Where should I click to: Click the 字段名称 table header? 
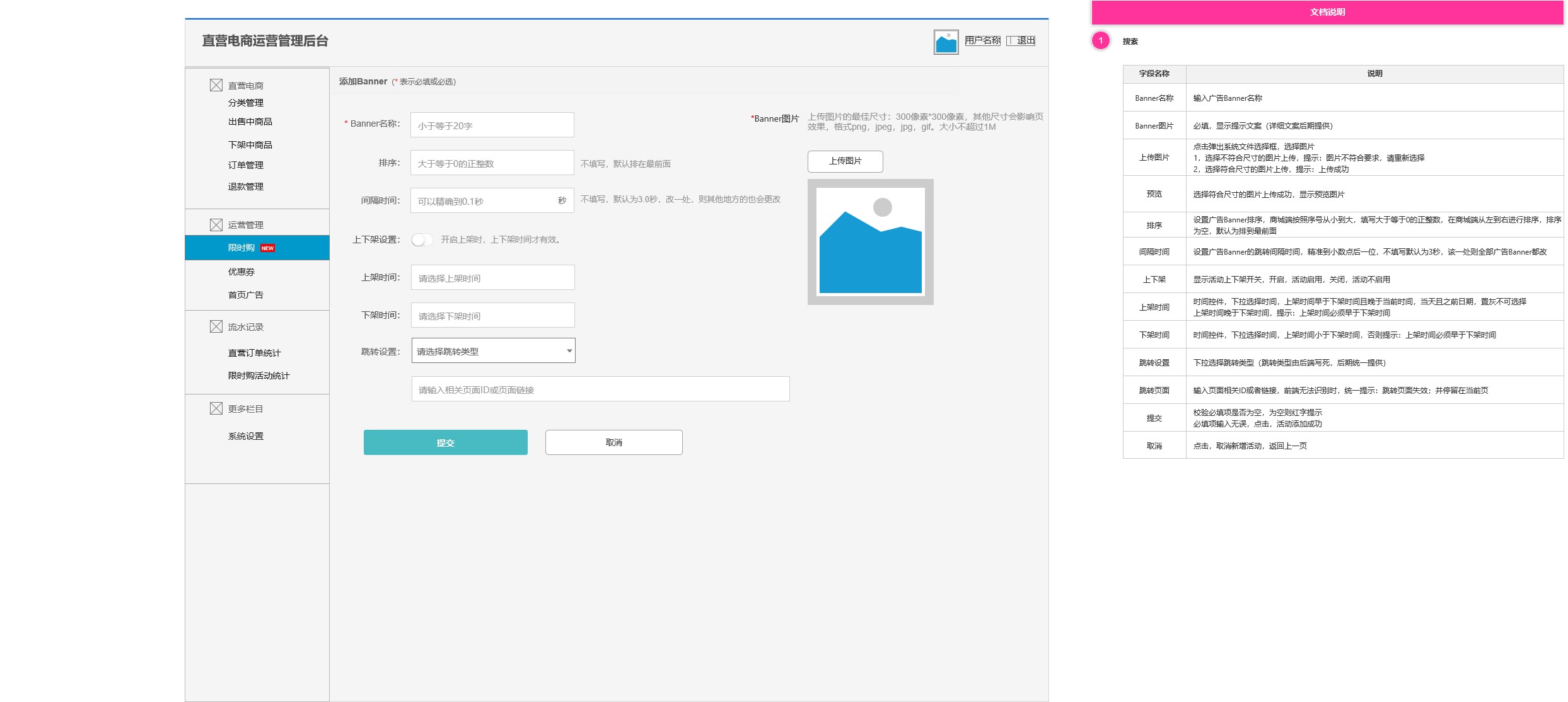1154,74
